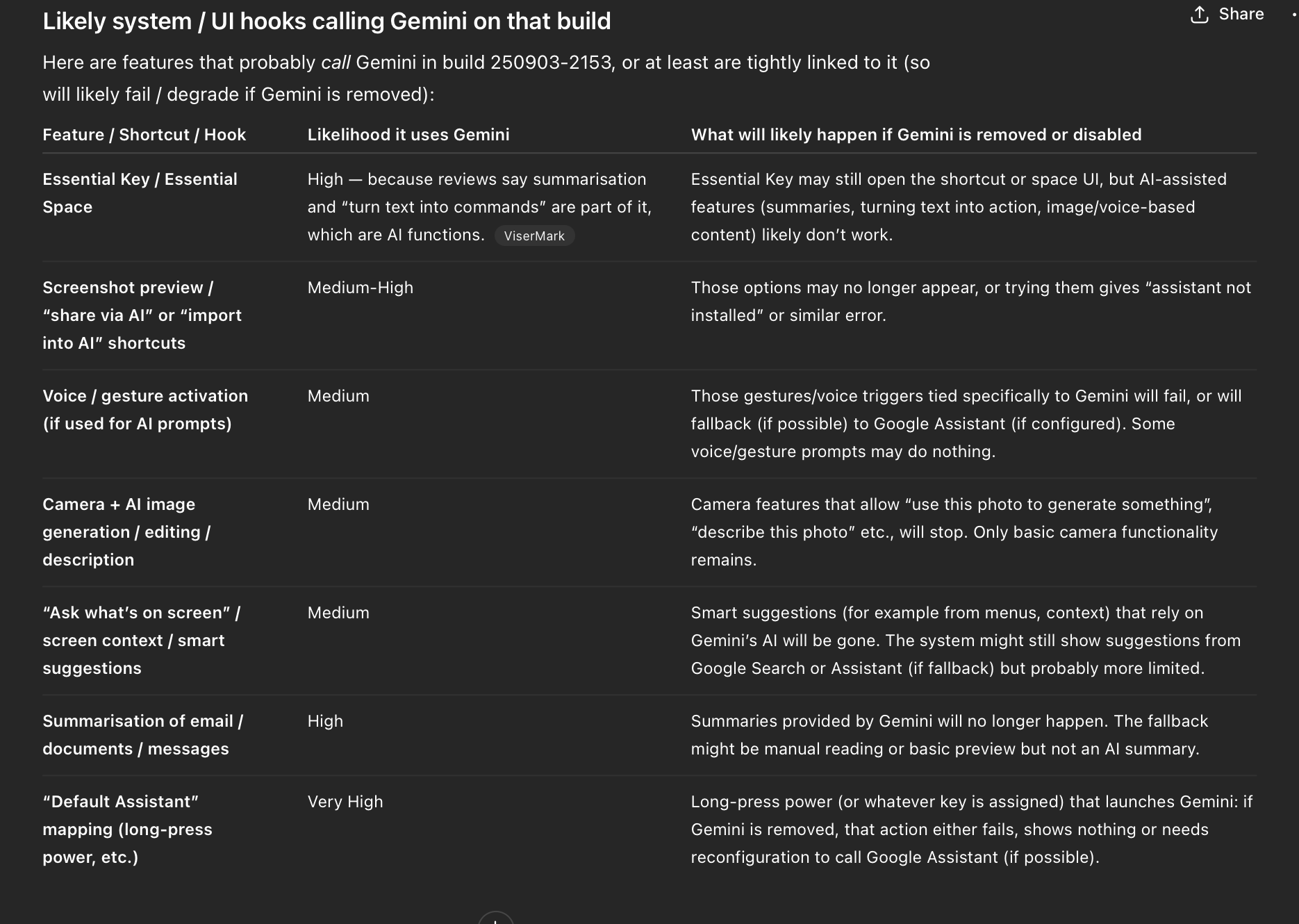This screenshot has width=1299, height=924.
Task: Click the Share button label
Action: tap(1241, 15)
